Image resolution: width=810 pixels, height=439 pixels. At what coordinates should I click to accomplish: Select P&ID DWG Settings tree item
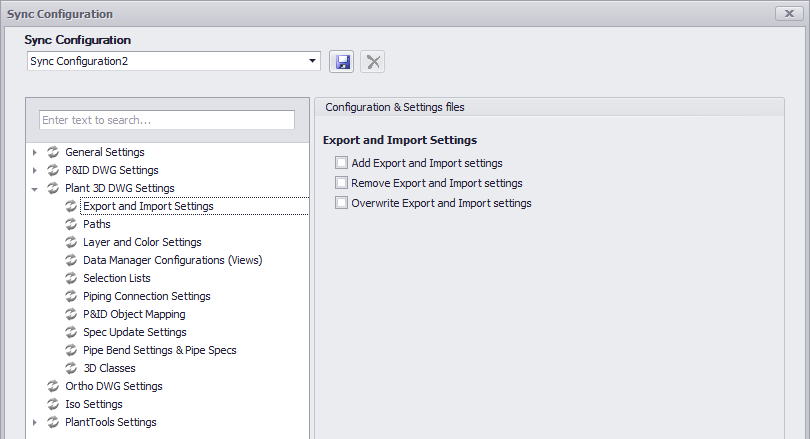112,170
